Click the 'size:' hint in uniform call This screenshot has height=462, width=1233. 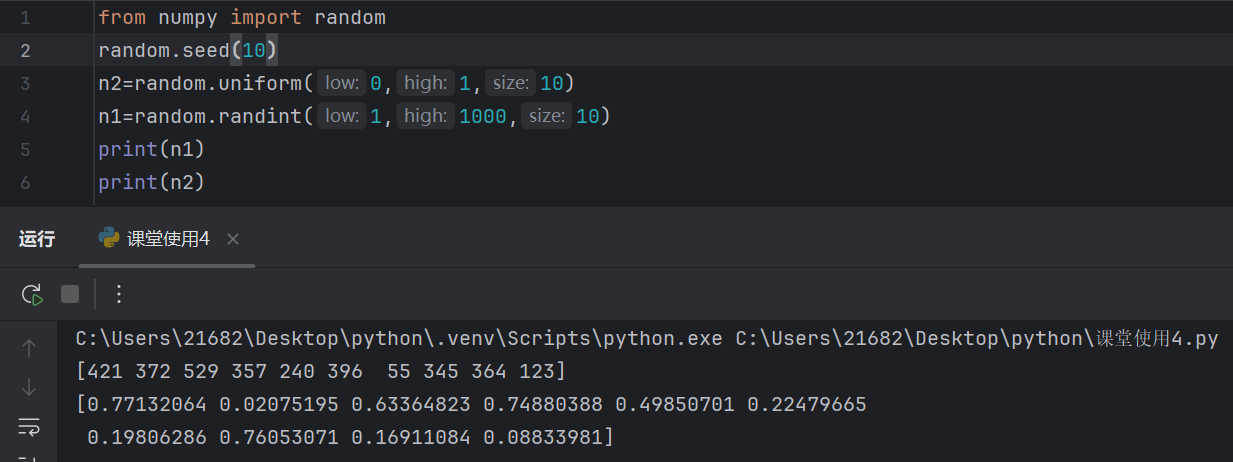(x=510, y=83)
